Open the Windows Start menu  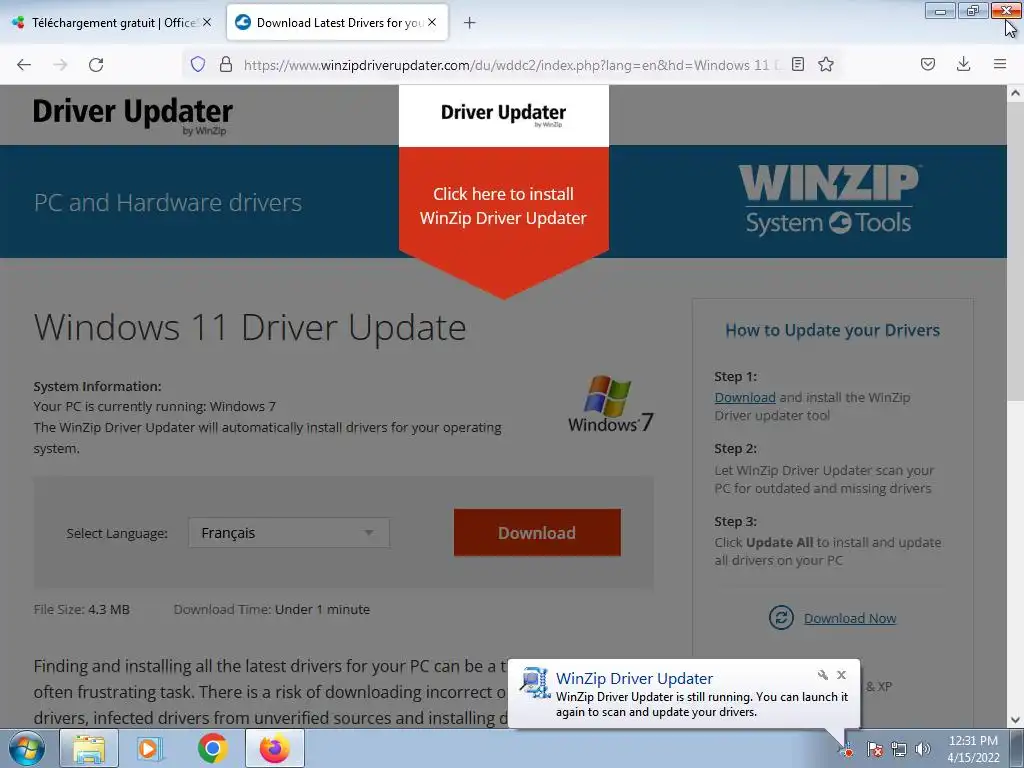(x=26, y=748)
